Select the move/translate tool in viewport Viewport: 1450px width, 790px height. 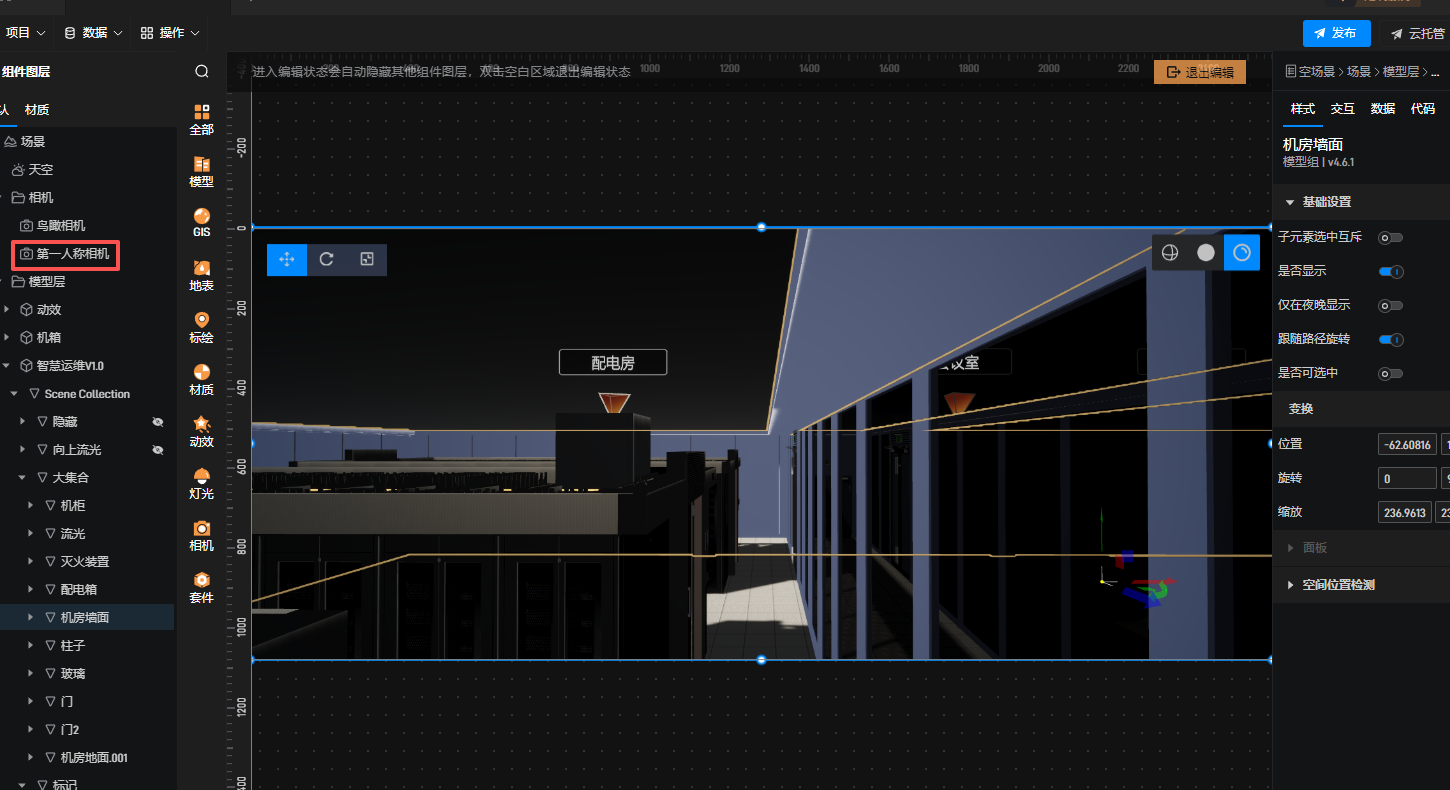click(287, 259)
